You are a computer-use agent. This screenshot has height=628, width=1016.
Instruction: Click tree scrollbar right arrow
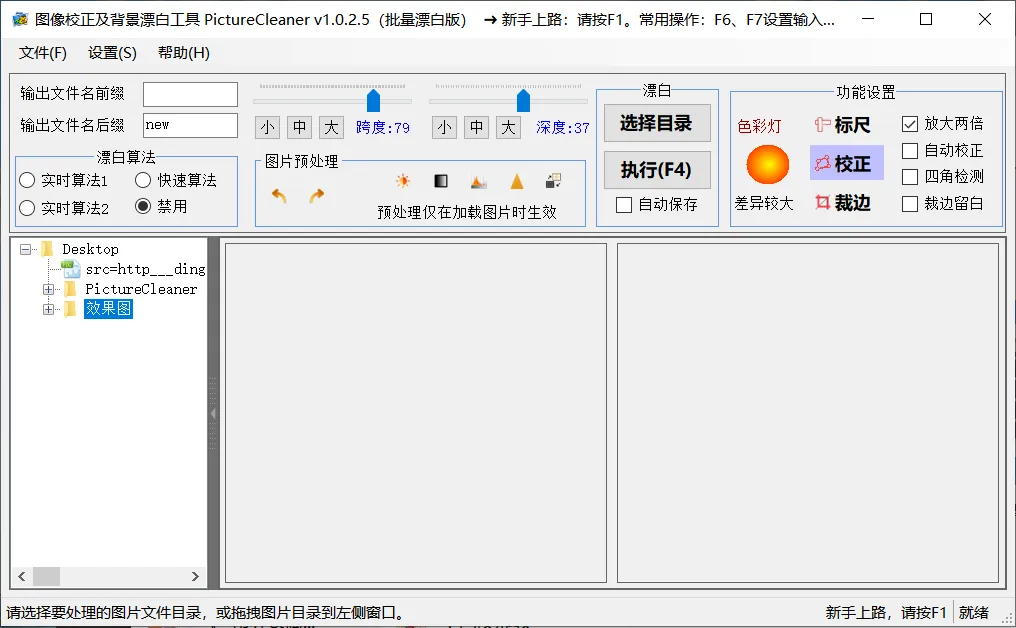(195, 576)
